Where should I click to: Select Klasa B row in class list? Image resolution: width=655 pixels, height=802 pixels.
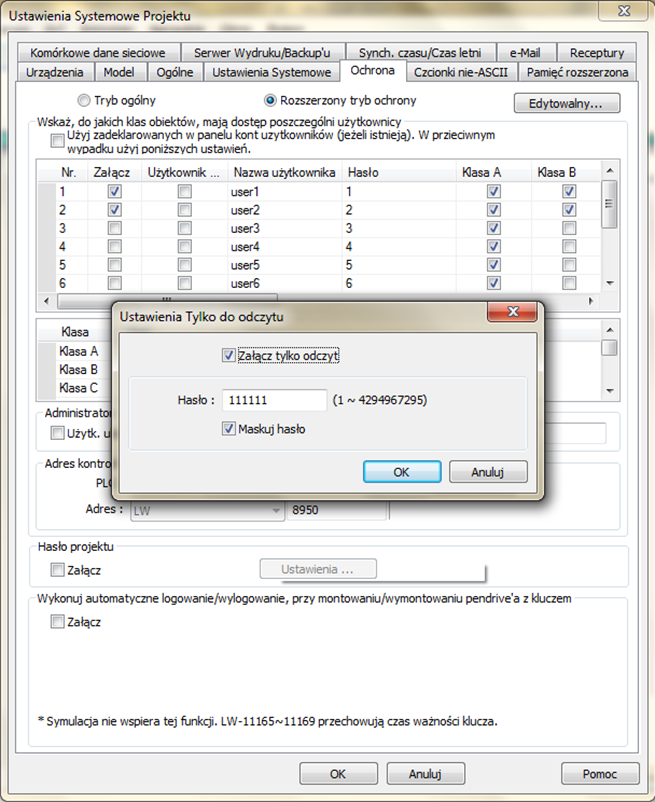tap(78, 369)
